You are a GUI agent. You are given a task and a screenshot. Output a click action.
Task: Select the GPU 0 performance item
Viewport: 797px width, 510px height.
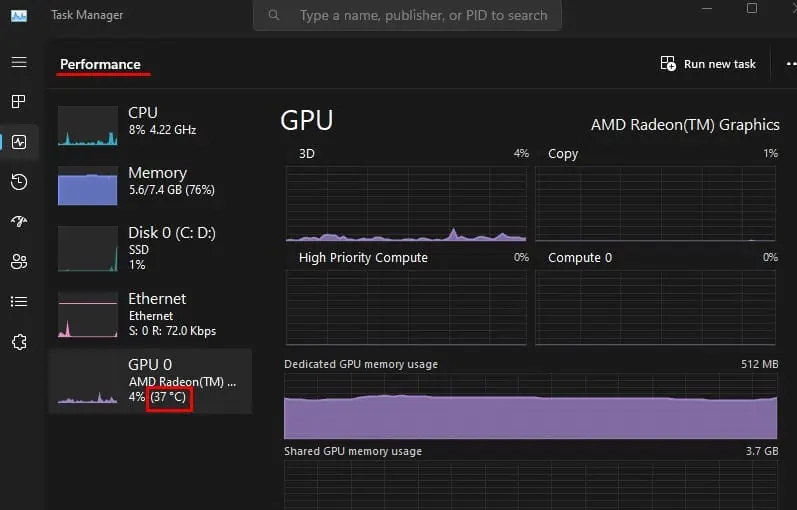point(150,381)
